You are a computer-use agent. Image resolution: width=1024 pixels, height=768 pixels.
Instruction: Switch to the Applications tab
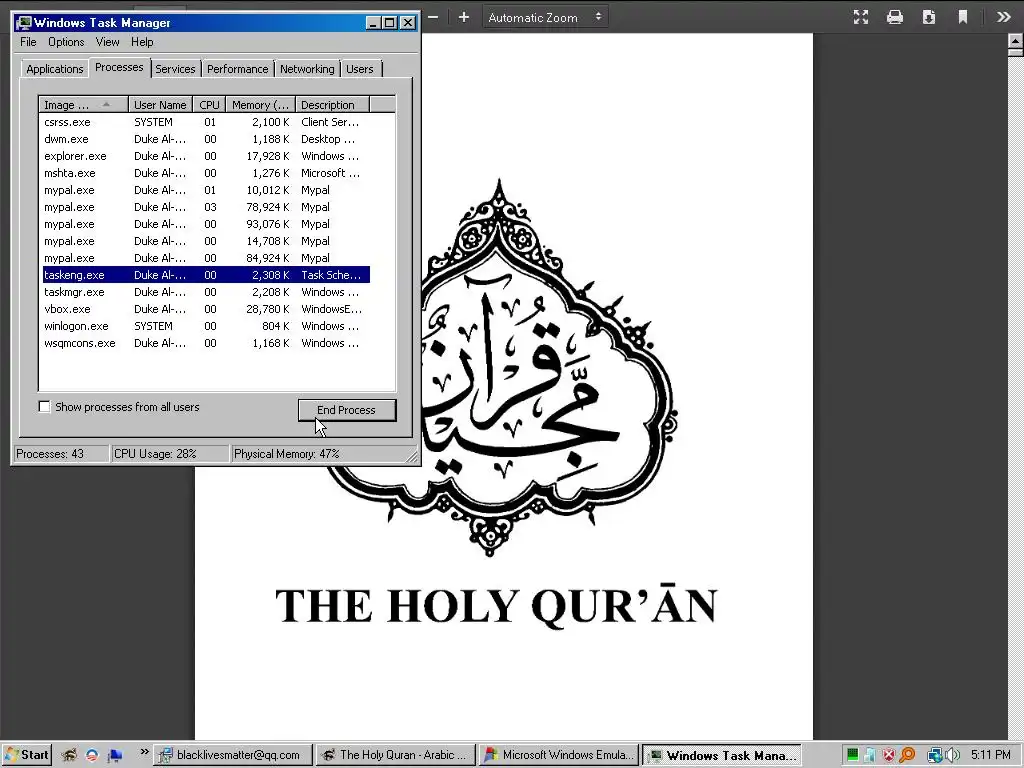pos(55,69)
